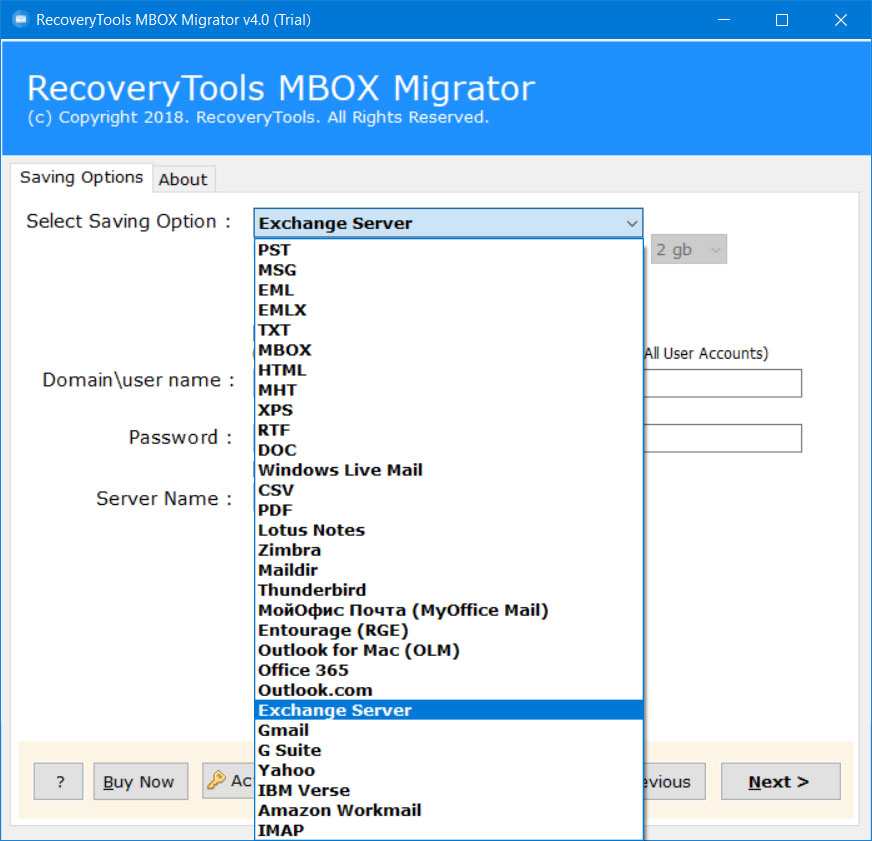872x841 pixels.
Task: Select IBM Verse option
Action: [x=448, y=791]
